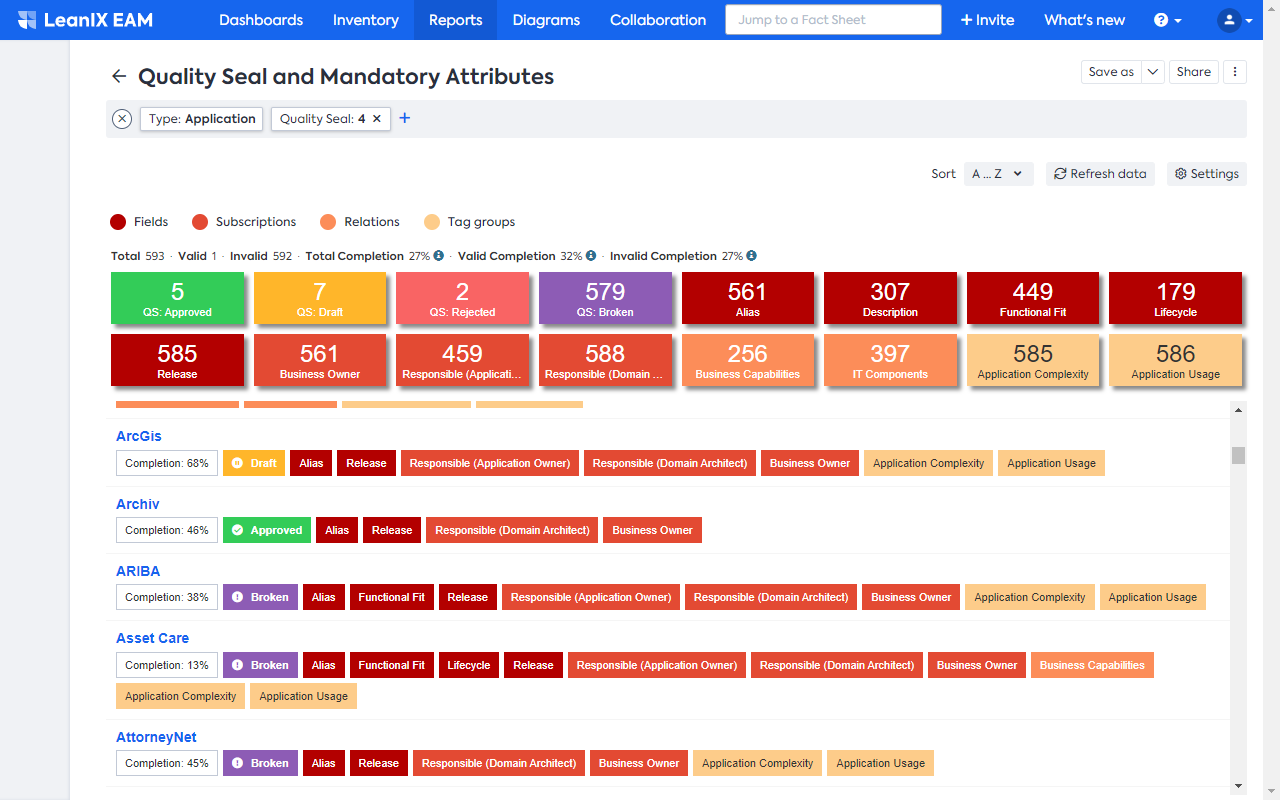Select the Application Complexity count tile
This screenshot has height=800, width=1280.
click(x=1033, y=360)
